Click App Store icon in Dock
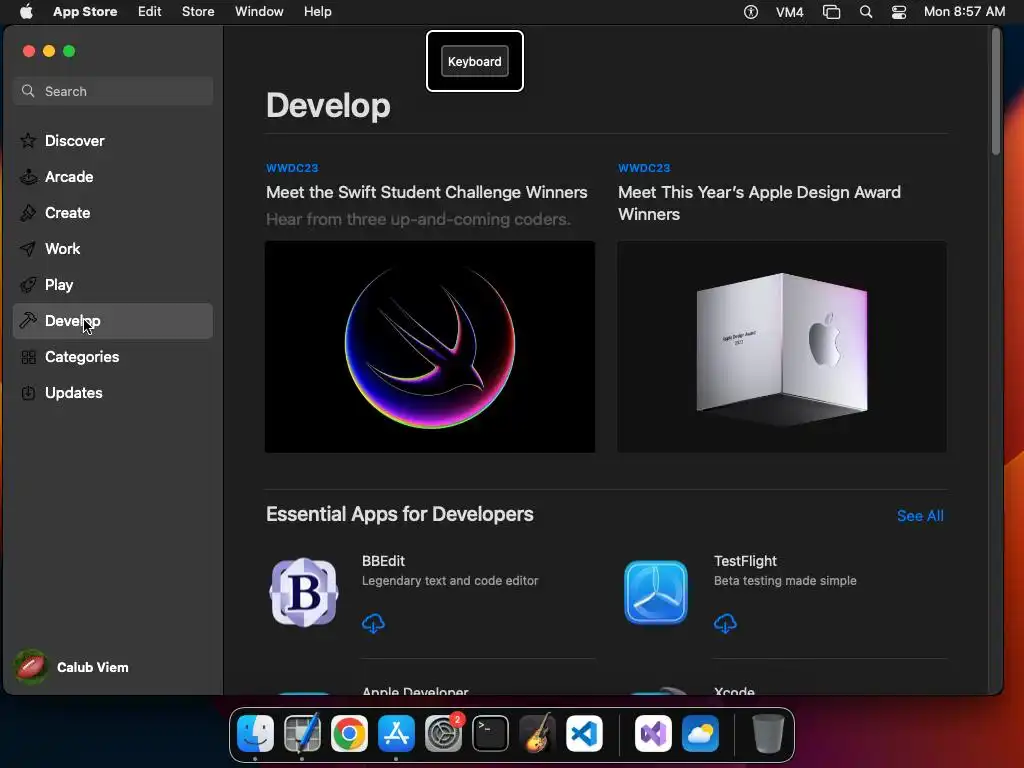Viewport: 1024px width, 768px height. tap(396, 733)
